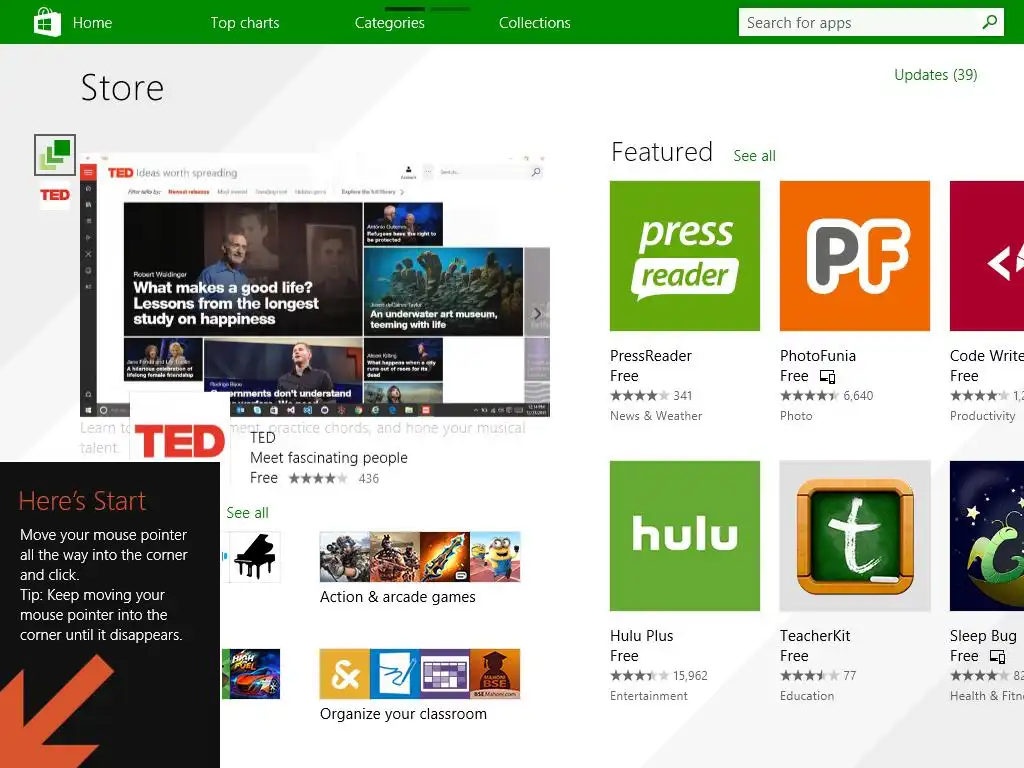Click the Education category text under TeacherKit
This screenshot has height=768, width=1024.
(807, 696)
